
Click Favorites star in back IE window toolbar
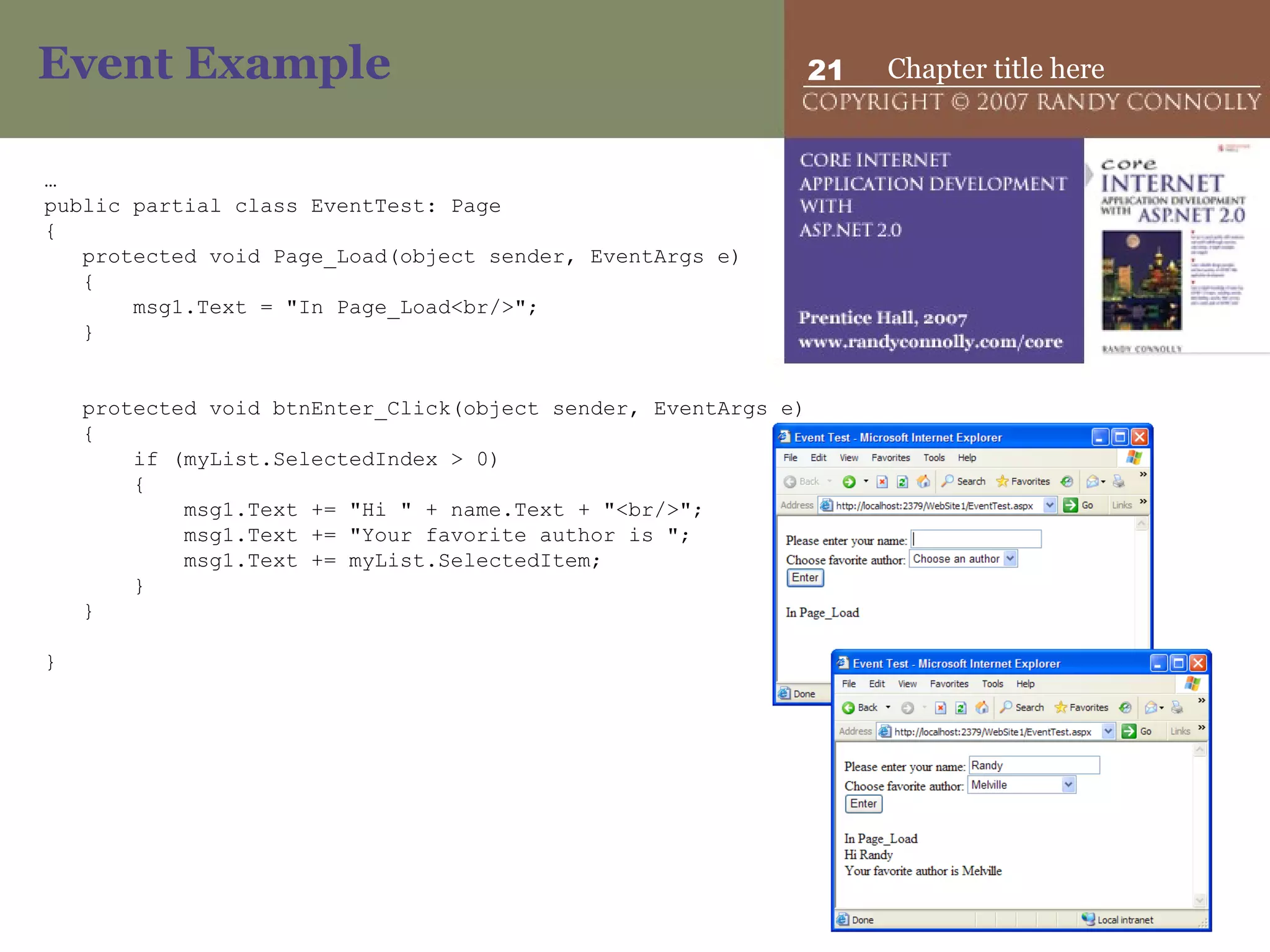pyautogui.click(x=1002, y=481)
